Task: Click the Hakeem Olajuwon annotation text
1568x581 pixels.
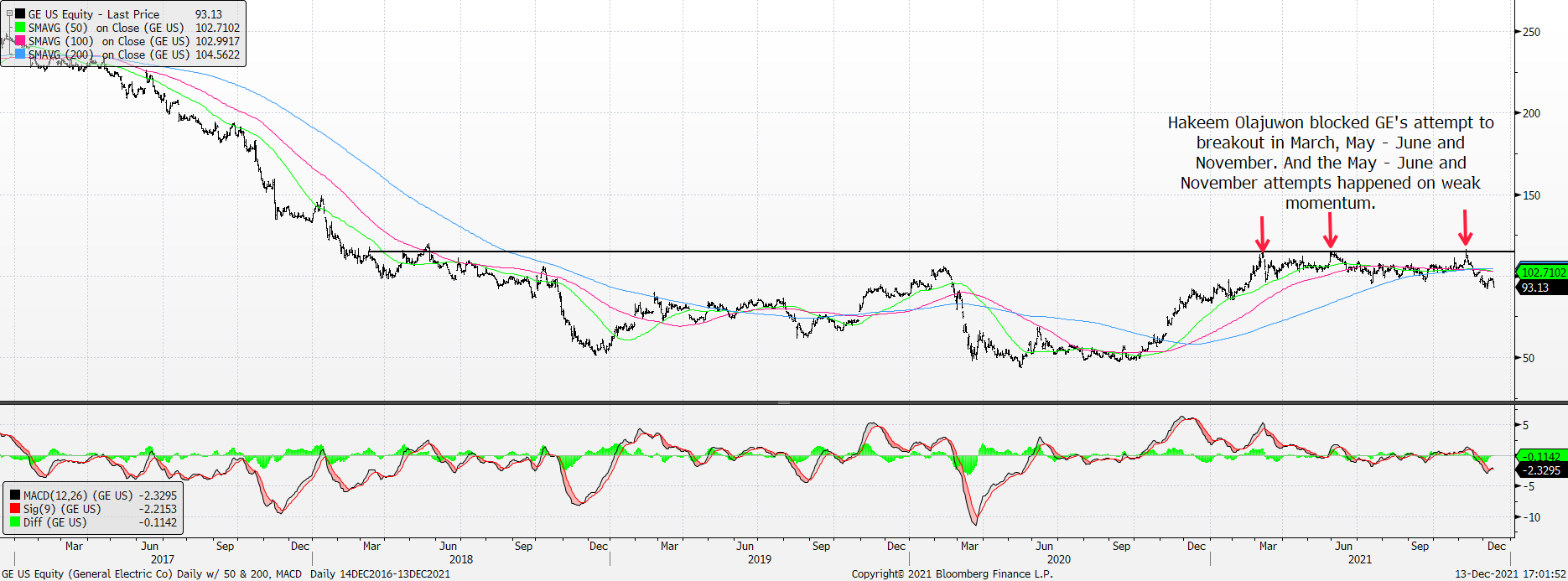Action: [x=1331, y=163]
